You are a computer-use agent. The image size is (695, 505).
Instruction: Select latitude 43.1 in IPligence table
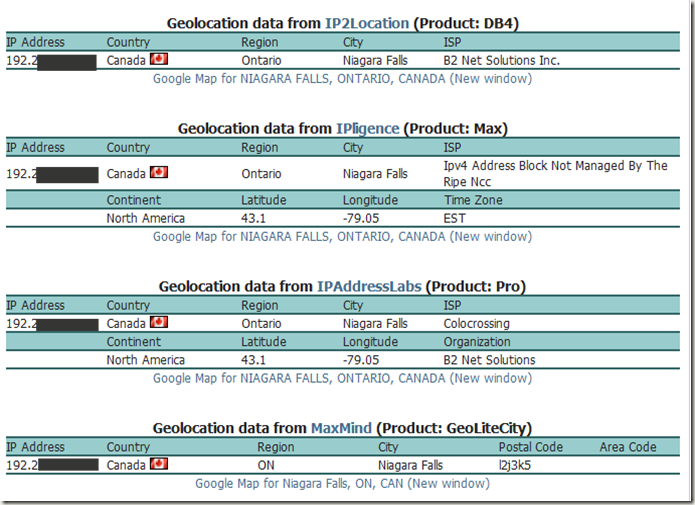[x=253, y=219]
